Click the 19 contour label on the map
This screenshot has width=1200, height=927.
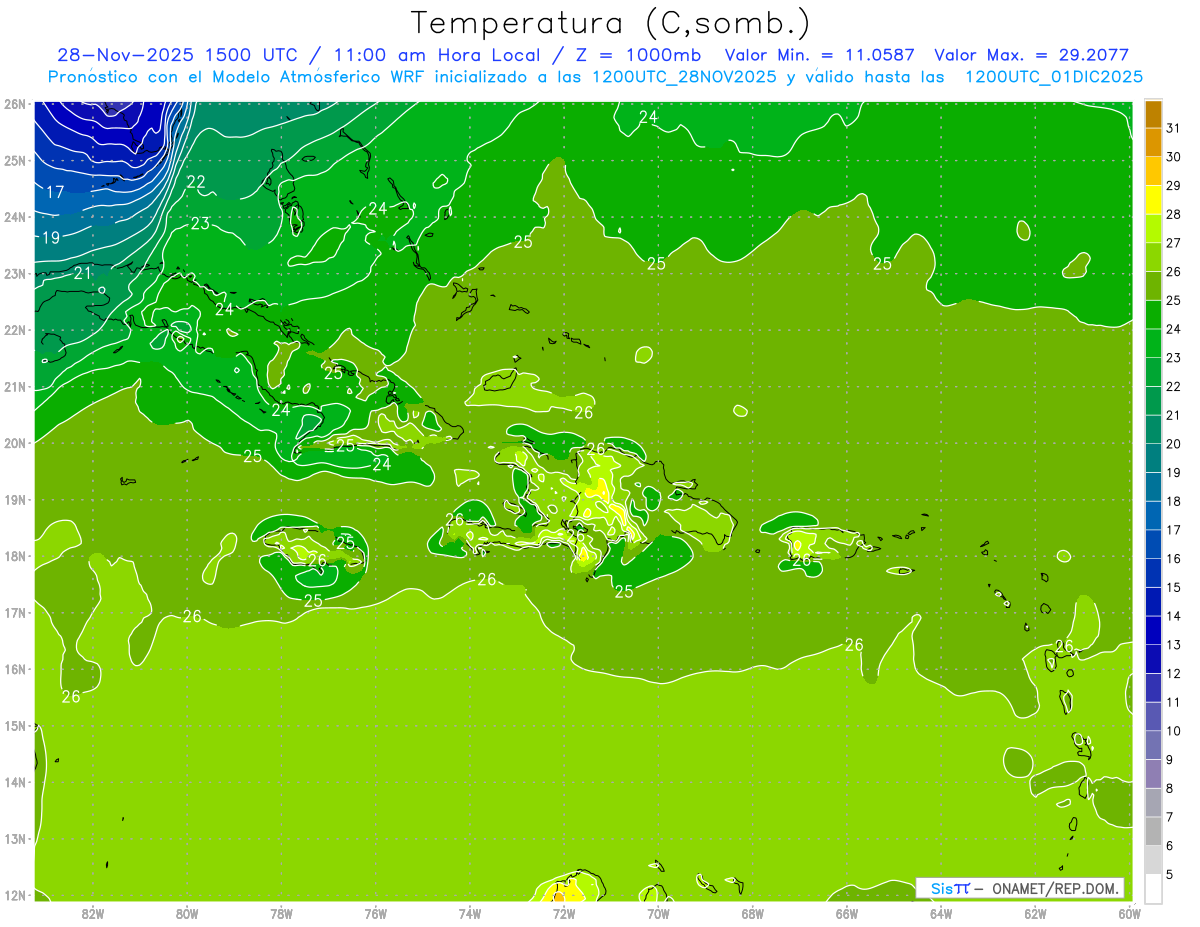[x=51, y=238]
